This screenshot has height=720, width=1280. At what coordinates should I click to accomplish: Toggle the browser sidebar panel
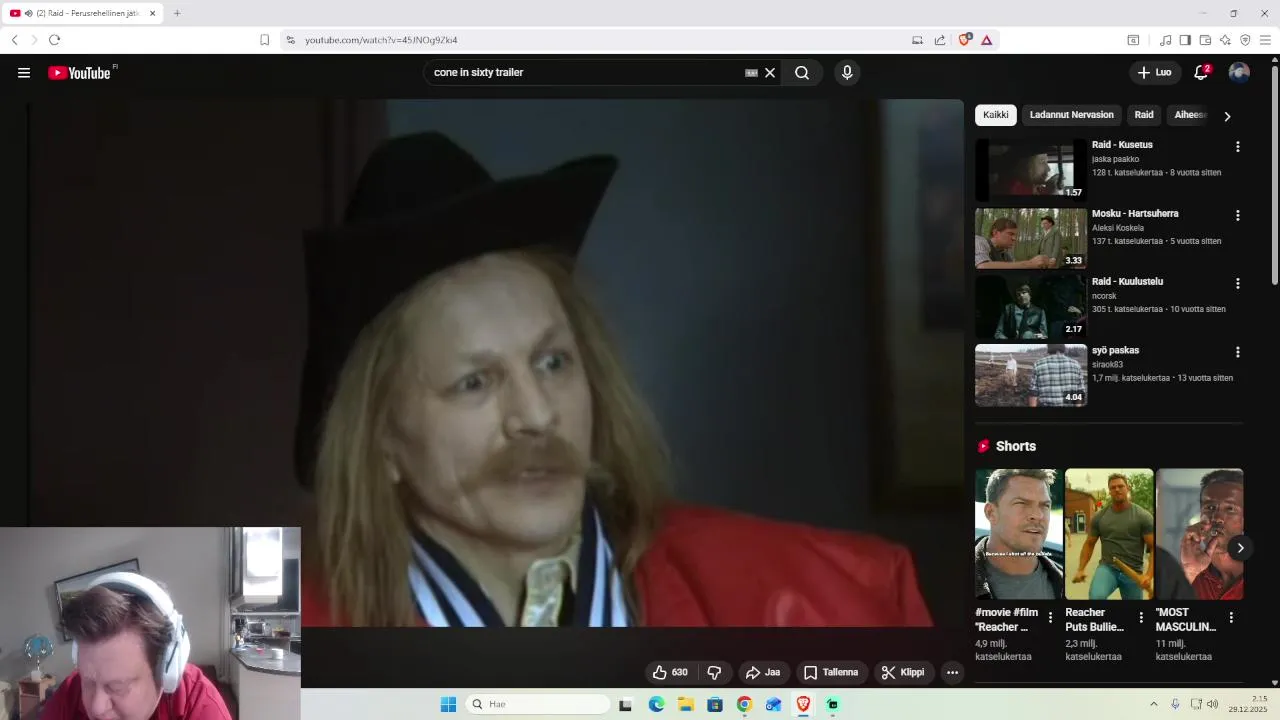1185,40
